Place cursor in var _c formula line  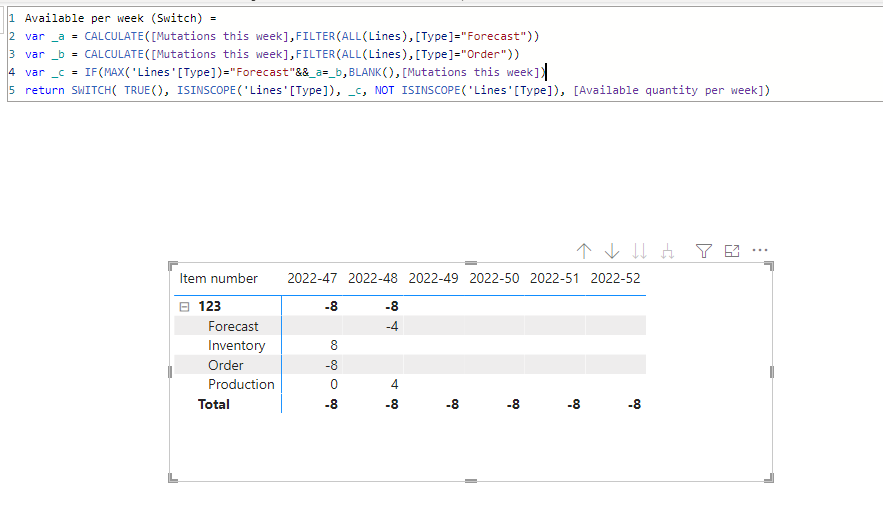click(x=286, y=72)
